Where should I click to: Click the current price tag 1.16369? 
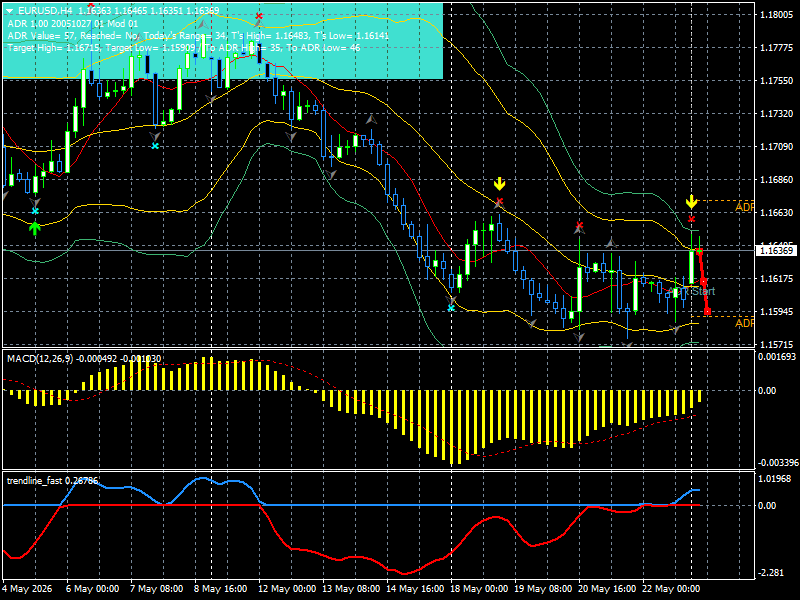776,251
